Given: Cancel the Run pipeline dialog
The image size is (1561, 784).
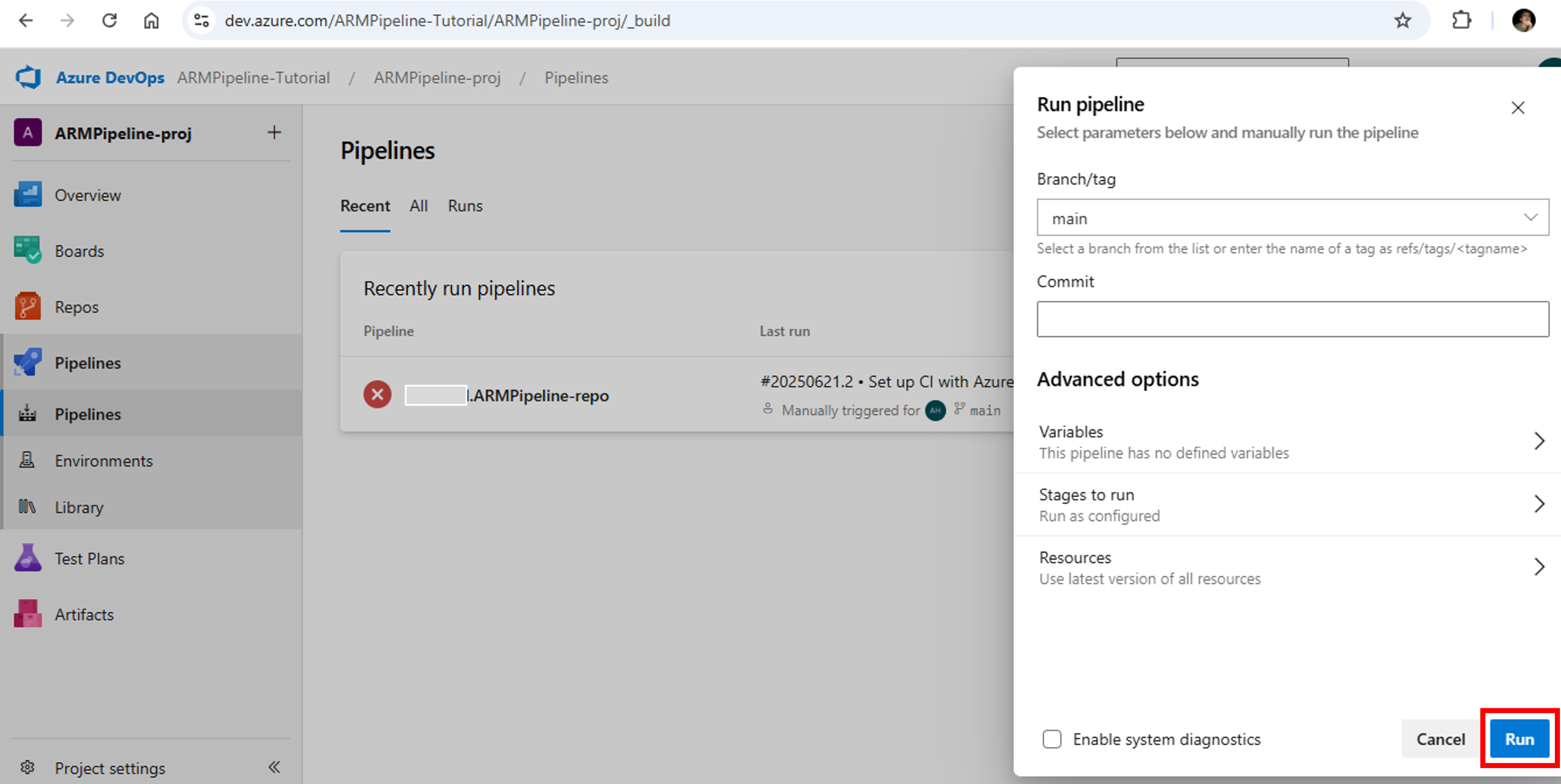Looking at the screenshot, I should [1441, 738].
